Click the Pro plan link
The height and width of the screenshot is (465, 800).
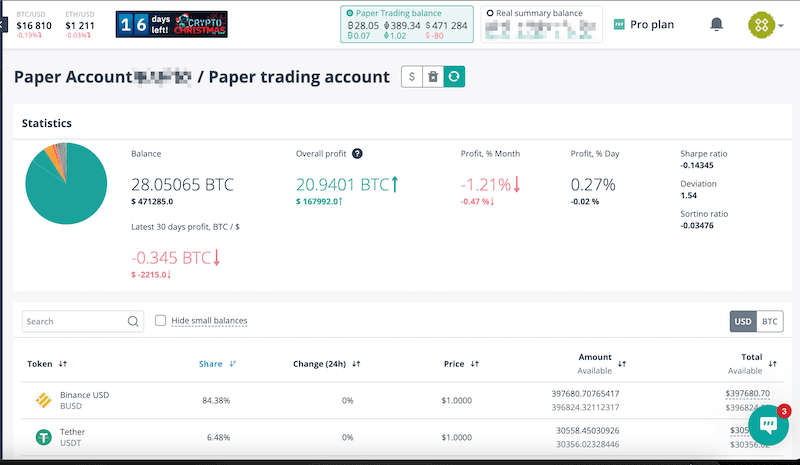(652, 25)
